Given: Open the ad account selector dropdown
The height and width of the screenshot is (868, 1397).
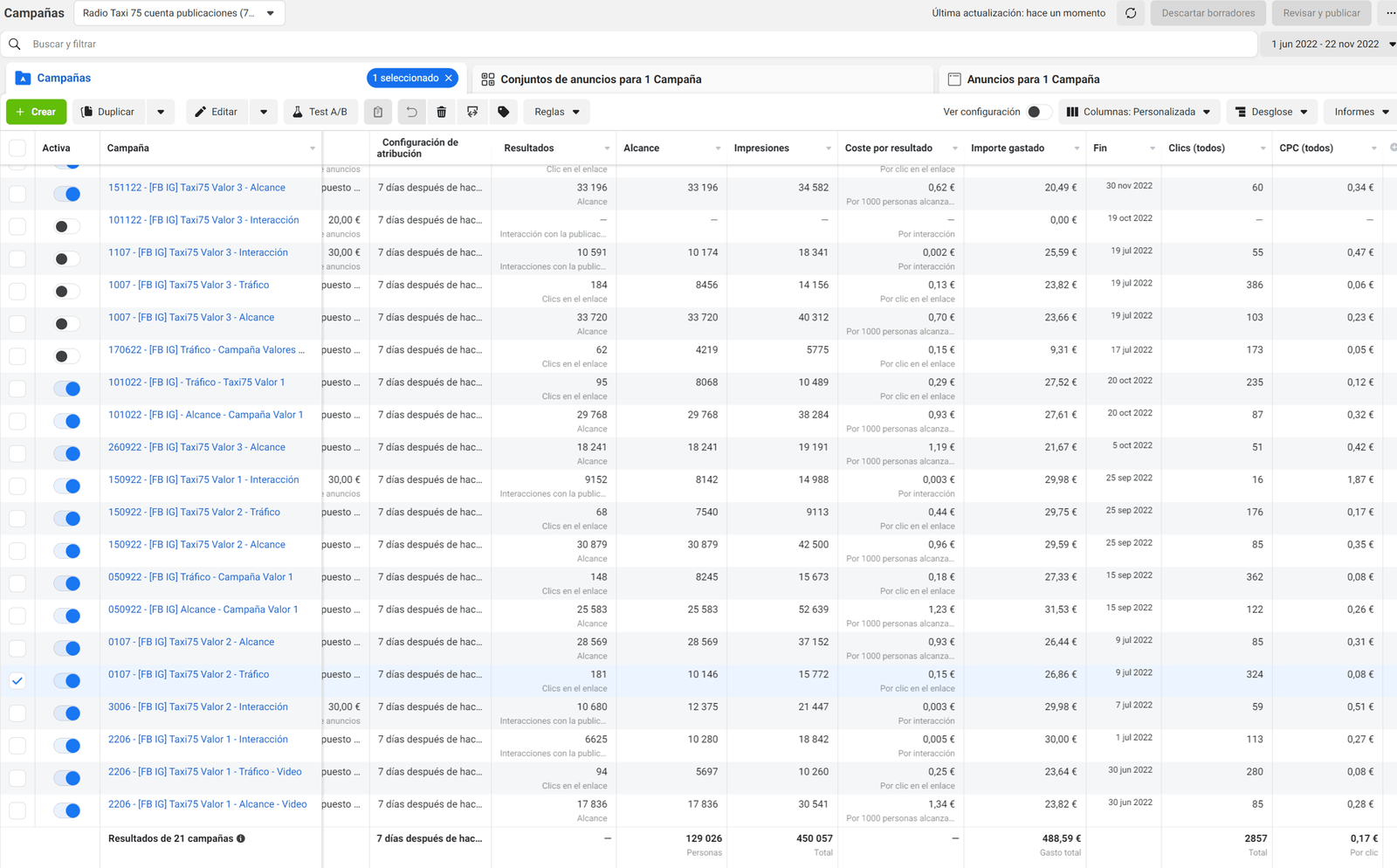Looking at the screenshot, I should pyautogui.click(x=179, y=13).
